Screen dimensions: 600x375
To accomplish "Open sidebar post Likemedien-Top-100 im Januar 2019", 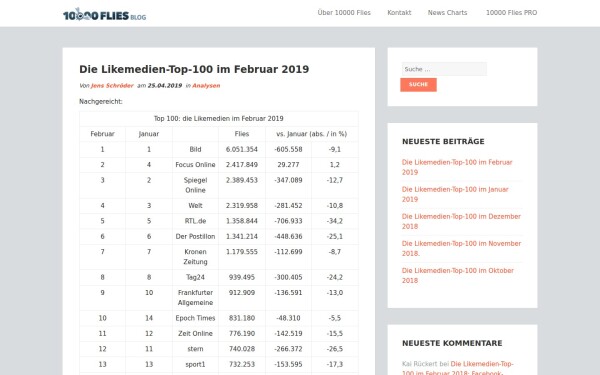I will pyautogui.click(x=455, y=194).
